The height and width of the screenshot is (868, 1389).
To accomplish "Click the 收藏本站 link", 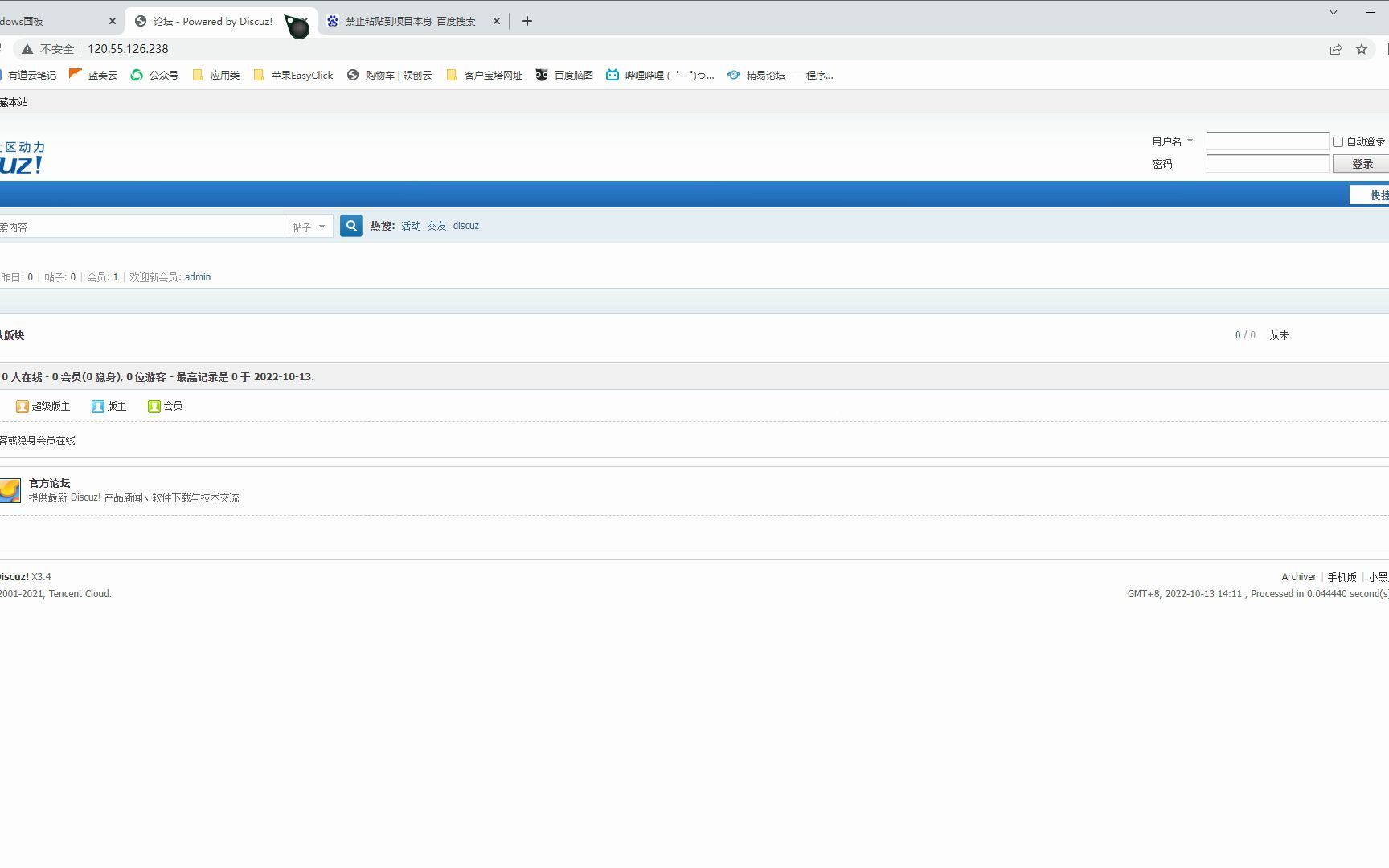I will [x=14, y=102].
